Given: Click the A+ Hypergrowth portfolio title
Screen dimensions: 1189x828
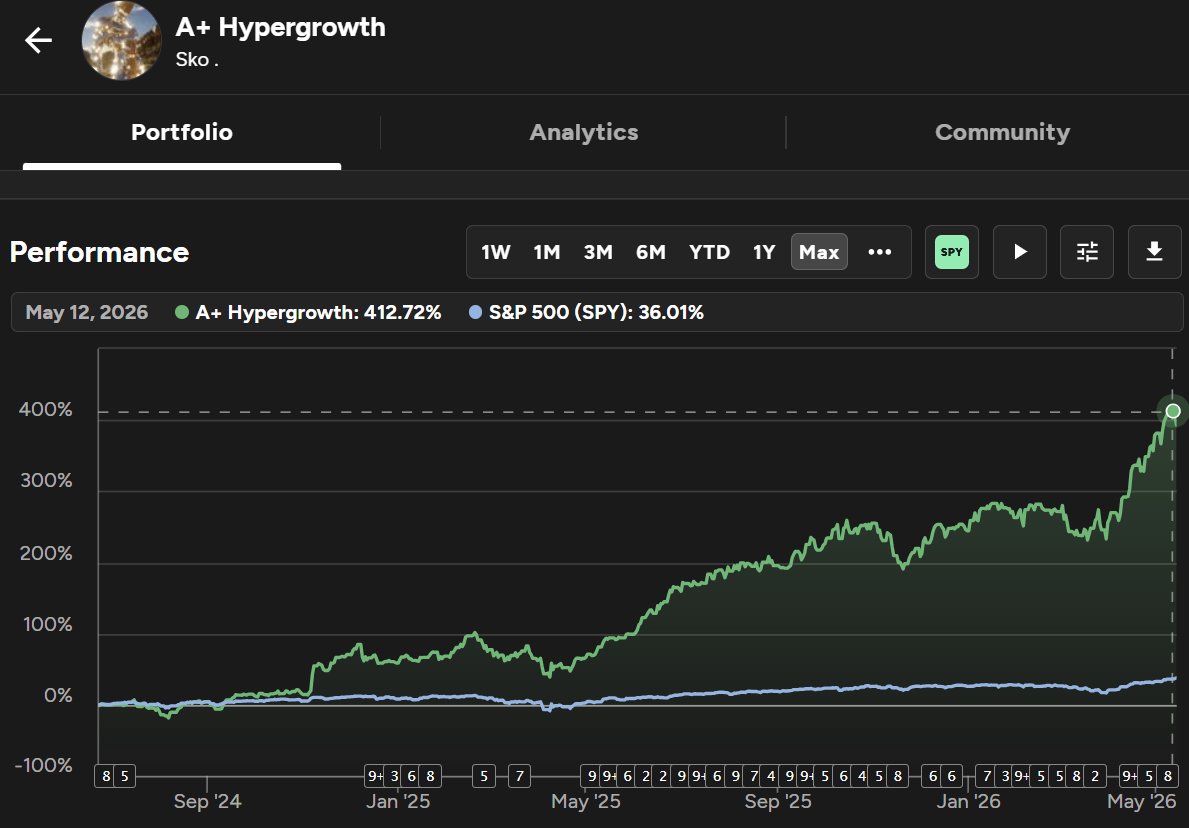Looking at the screenshot, I should coord(281,27).
